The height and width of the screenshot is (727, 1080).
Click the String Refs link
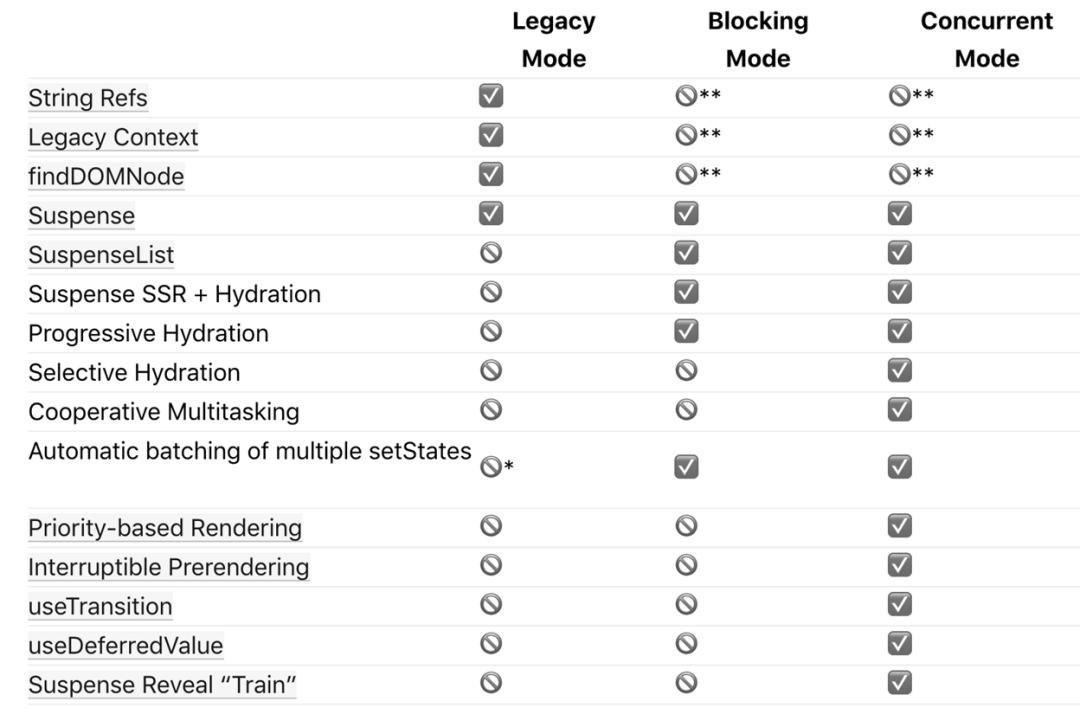click(x=88, y=98)
